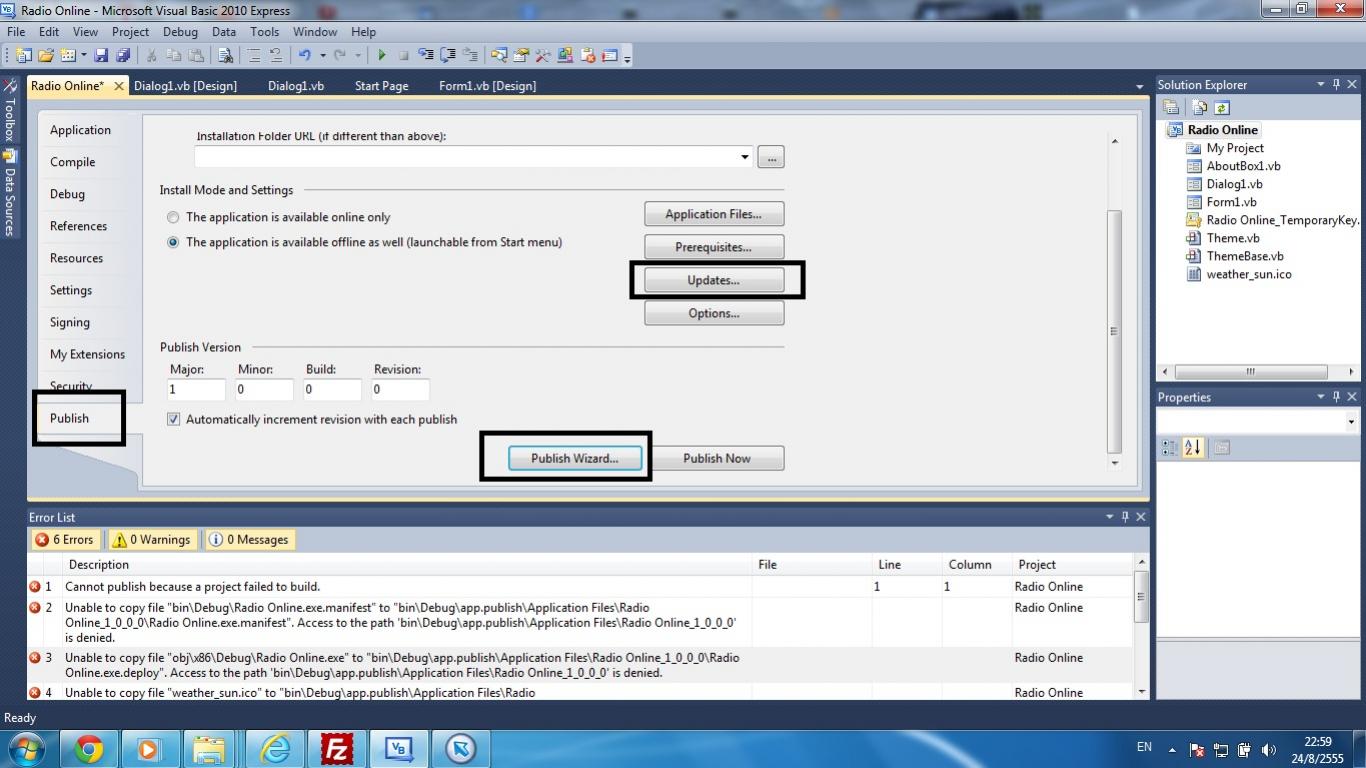Click the Find in Files binoculars icon
Image resolution: width=1366 pixels, height=768 pixels.
(x=226, y=55)
